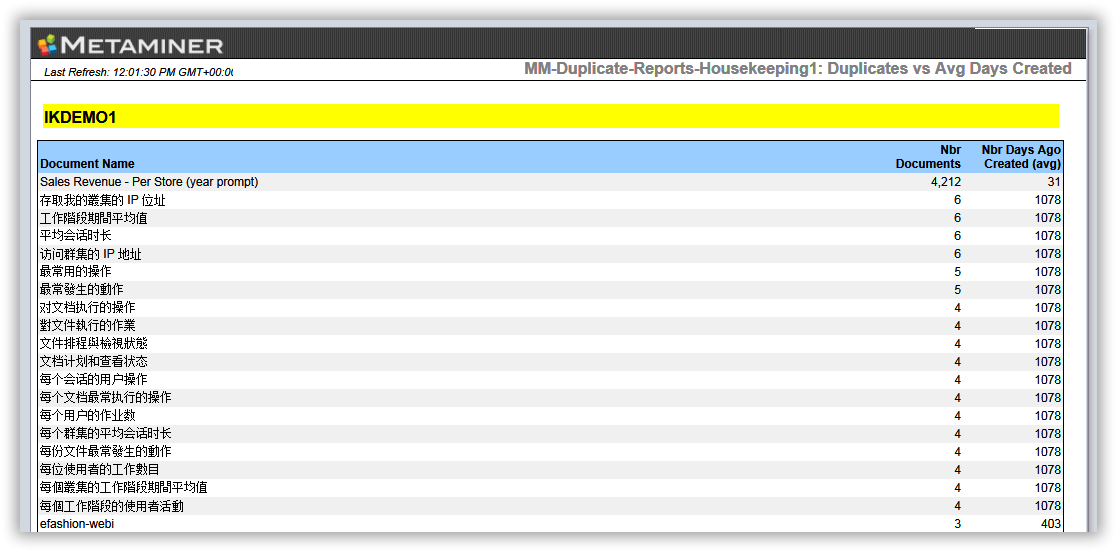Click the count 3 in the efashion-webi row
The image size is (1117, 552).
pos(957,524)
